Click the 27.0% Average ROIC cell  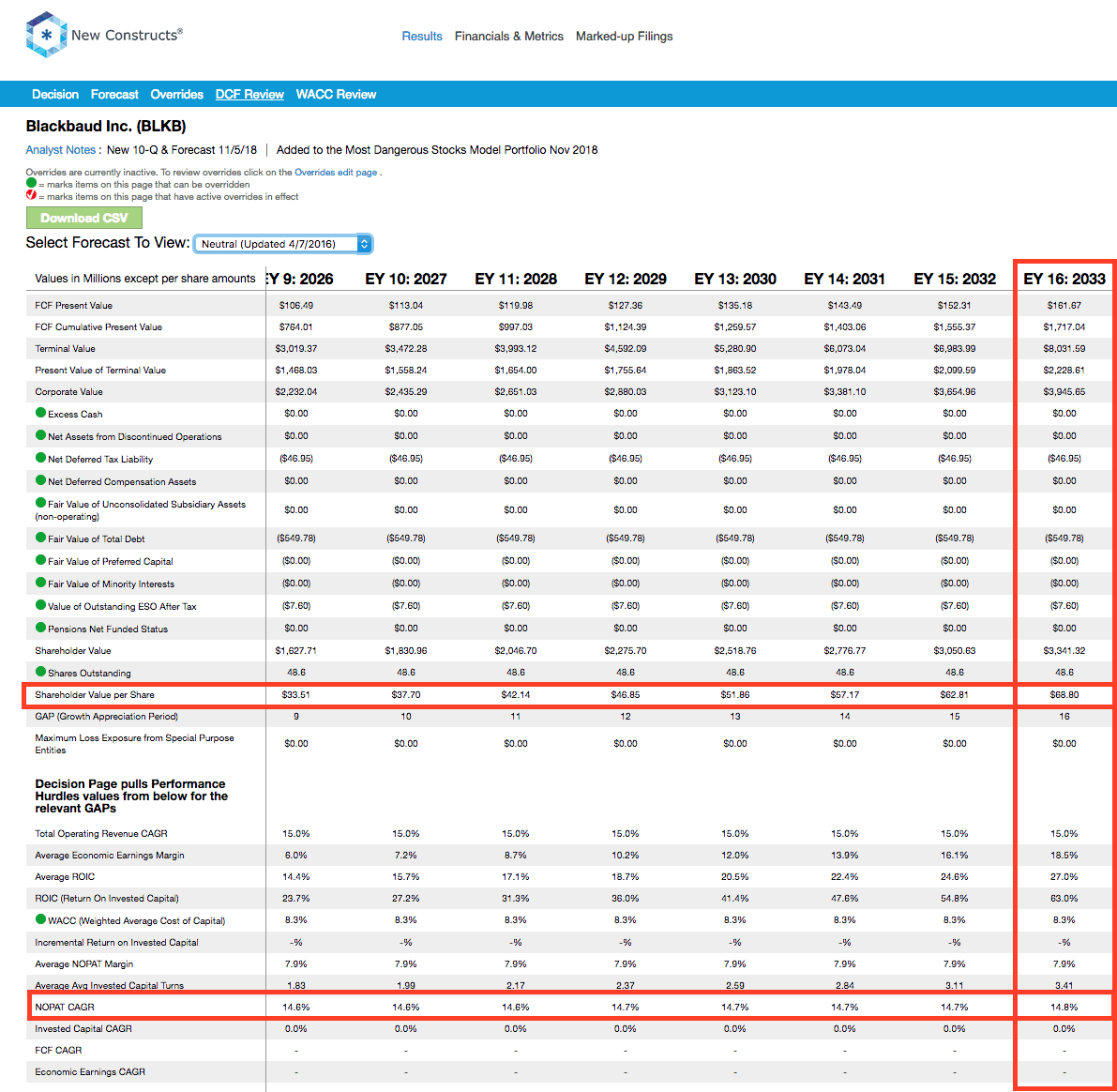tap(1064, 877)
